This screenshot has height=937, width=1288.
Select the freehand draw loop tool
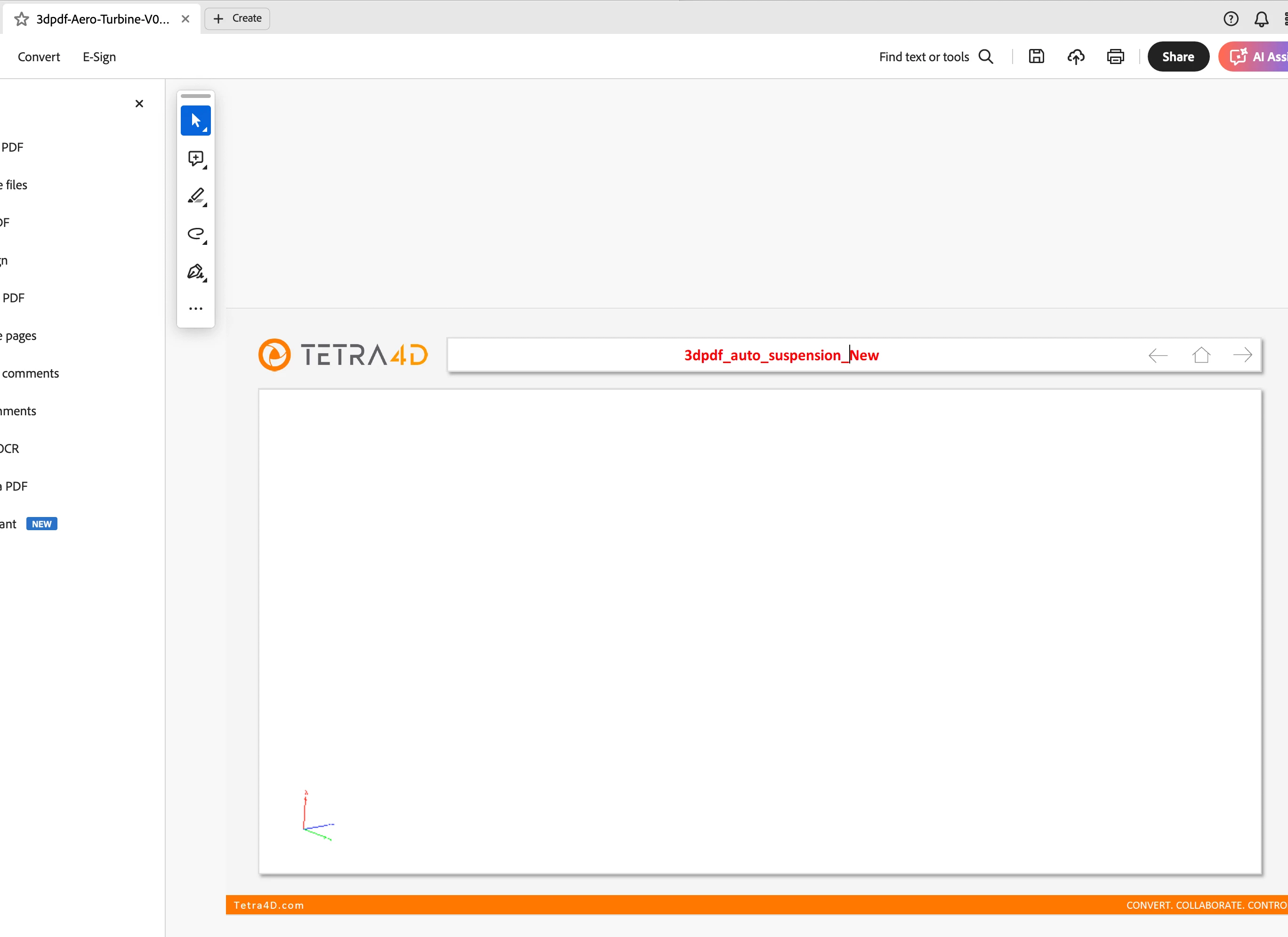[x=195, y=234]
